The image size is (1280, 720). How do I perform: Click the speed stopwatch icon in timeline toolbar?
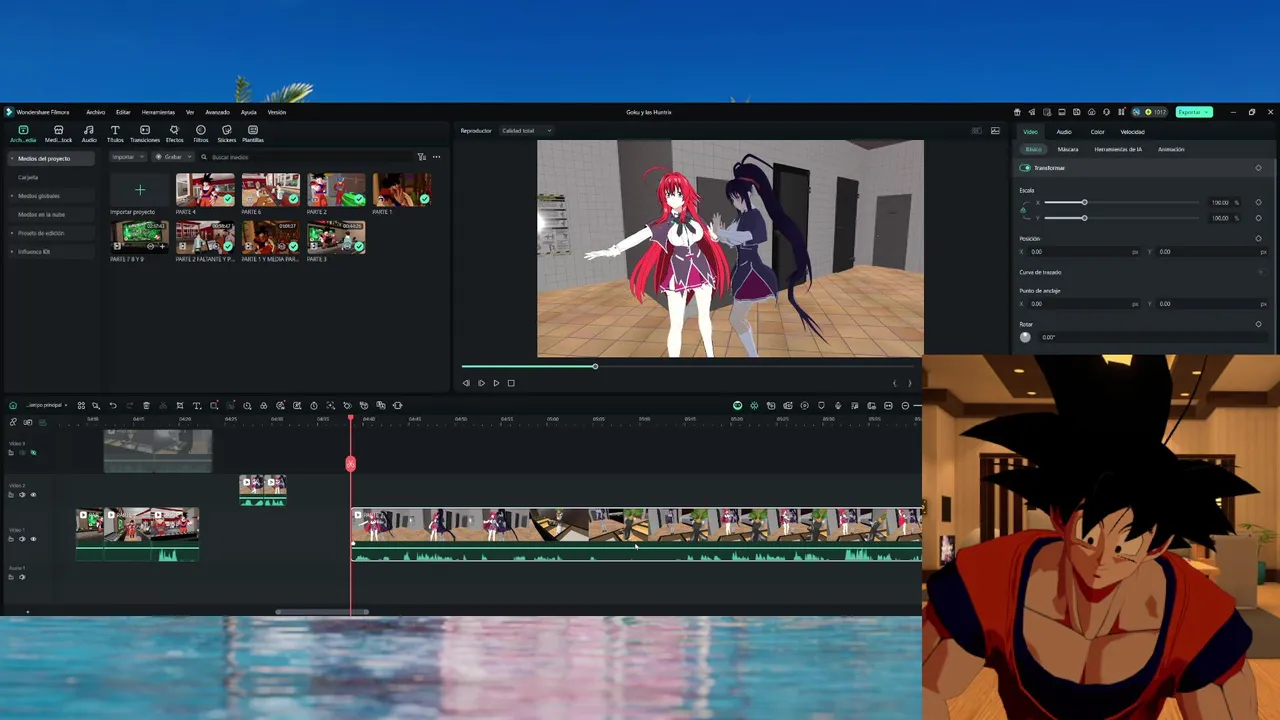pos(314,405)
